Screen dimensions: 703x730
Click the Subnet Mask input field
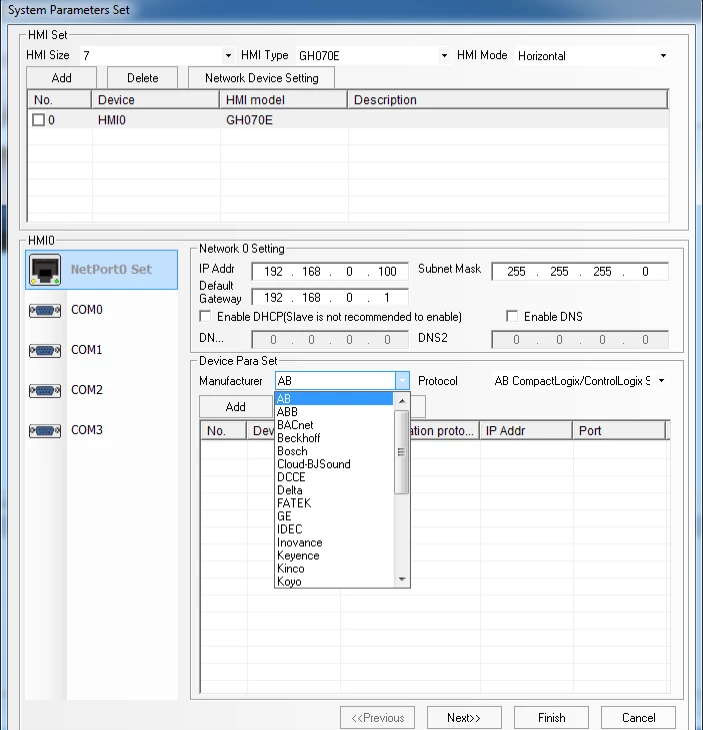(x=577, y=271)
